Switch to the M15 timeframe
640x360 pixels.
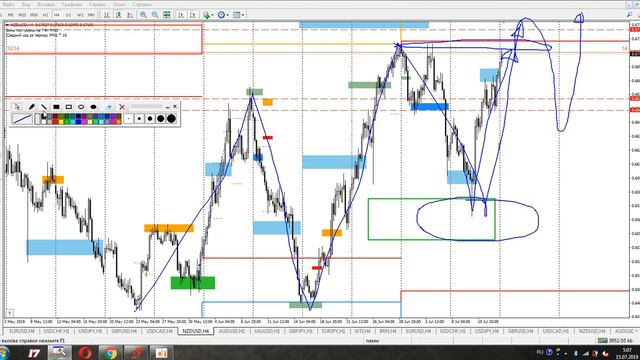(22, 15)
